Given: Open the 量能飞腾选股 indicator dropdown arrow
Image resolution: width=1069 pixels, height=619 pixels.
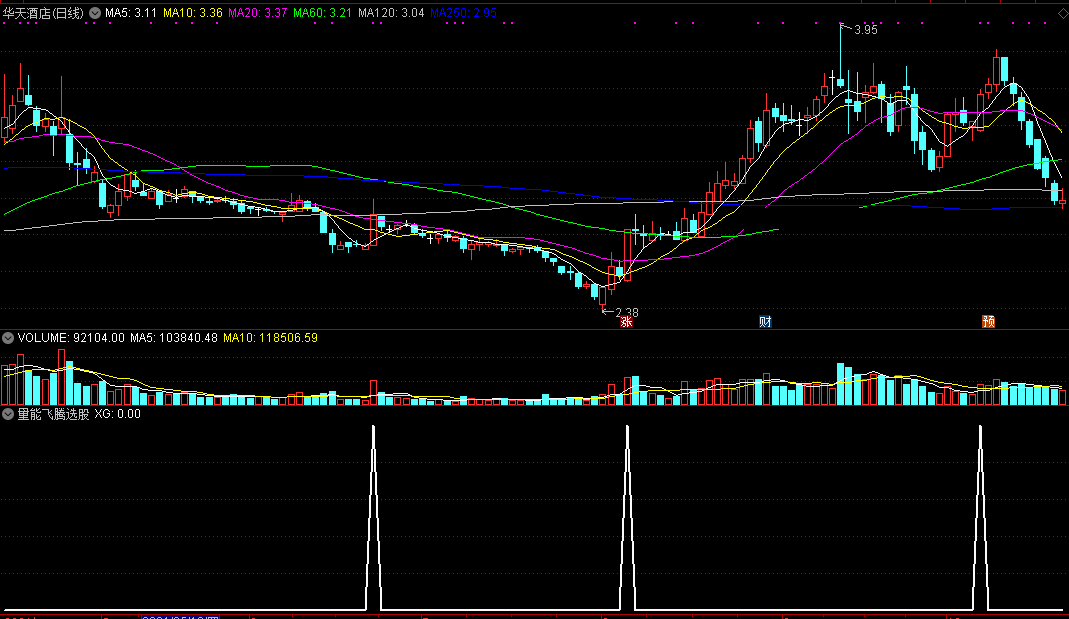Looking at the screenshot, I should pos(8,414).
